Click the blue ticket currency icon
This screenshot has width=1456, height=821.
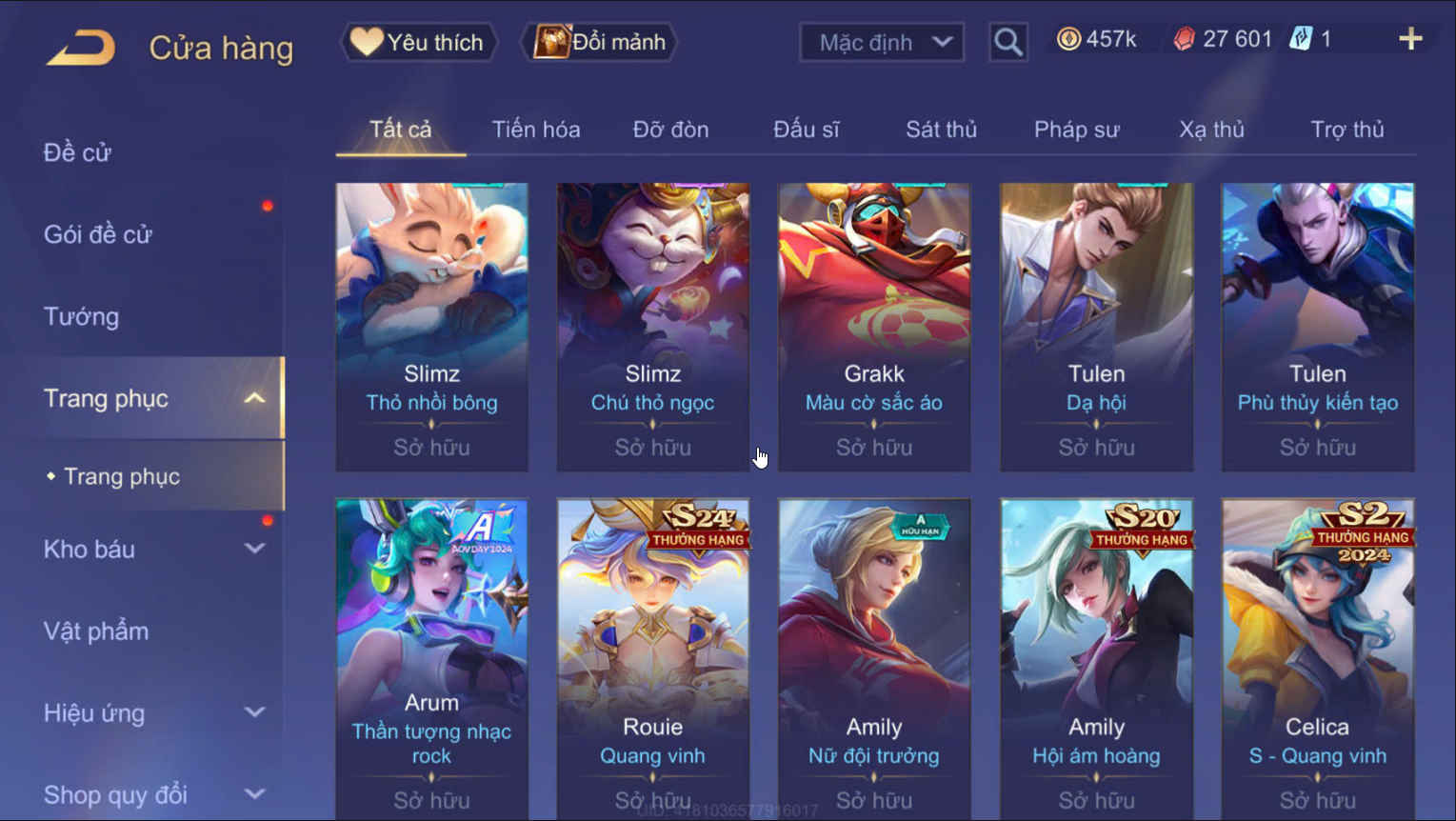pyautogui.click(x=1301, y=39)
